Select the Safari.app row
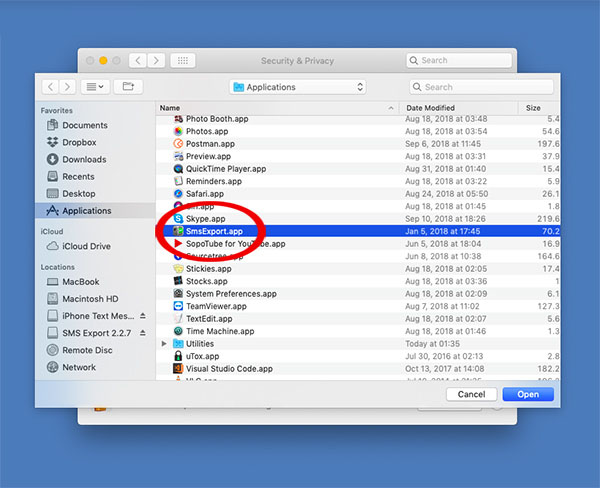 [x=358, y=194]
